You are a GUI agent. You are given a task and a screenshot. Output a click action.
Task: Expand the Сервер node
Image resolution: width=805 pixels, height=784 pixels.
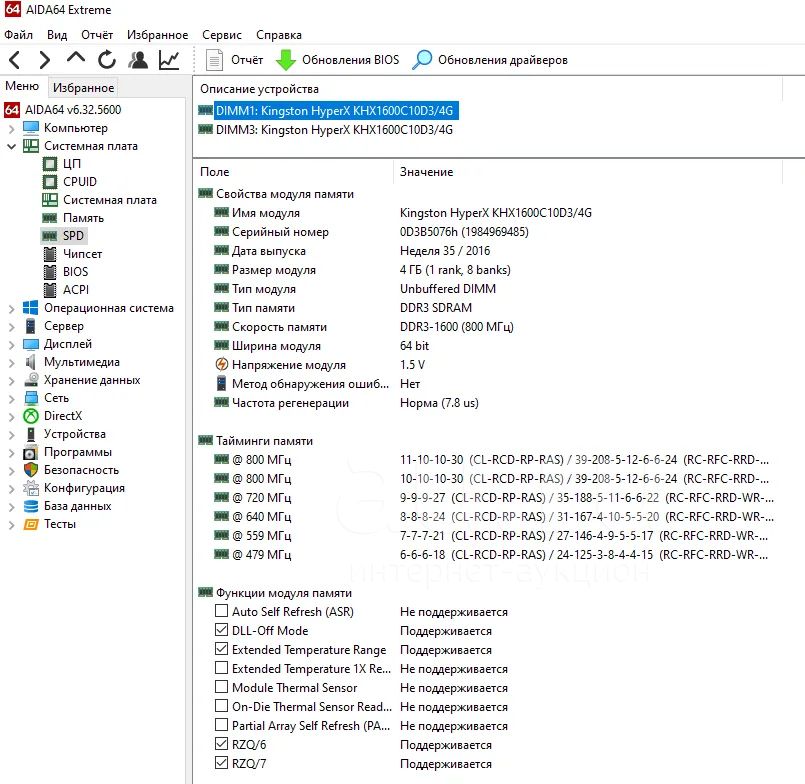12,327
